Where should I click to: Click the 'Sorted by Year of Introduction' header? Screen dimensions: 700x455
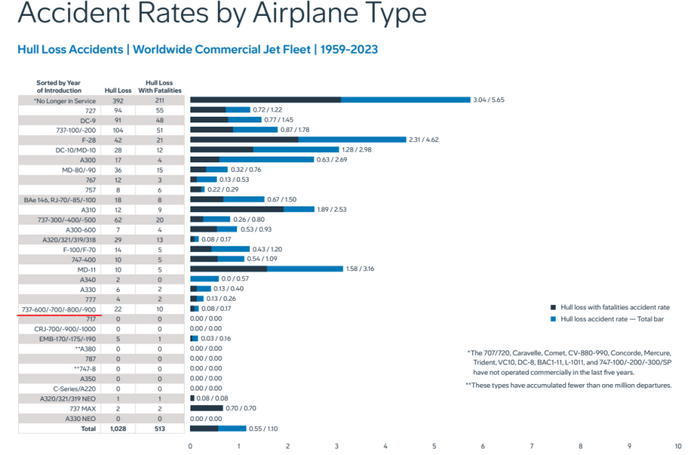coord(58,87)
